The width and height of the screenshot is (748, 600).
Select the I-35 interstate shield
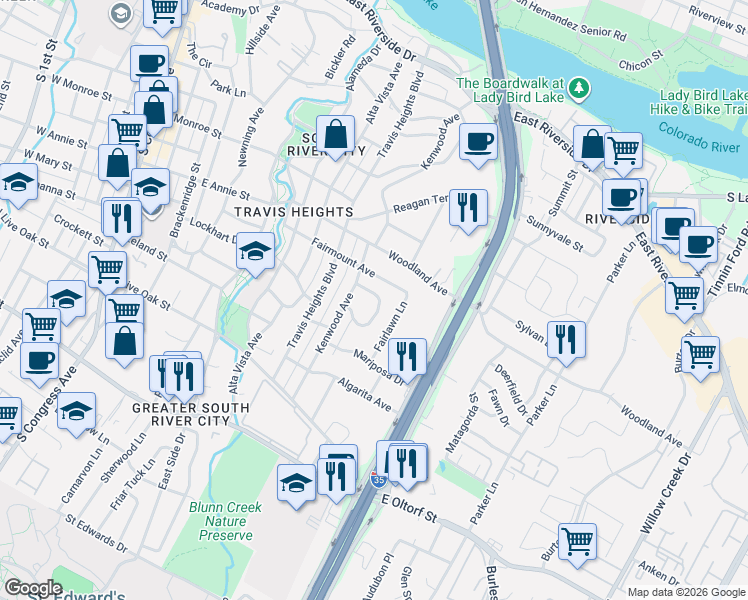379,479
